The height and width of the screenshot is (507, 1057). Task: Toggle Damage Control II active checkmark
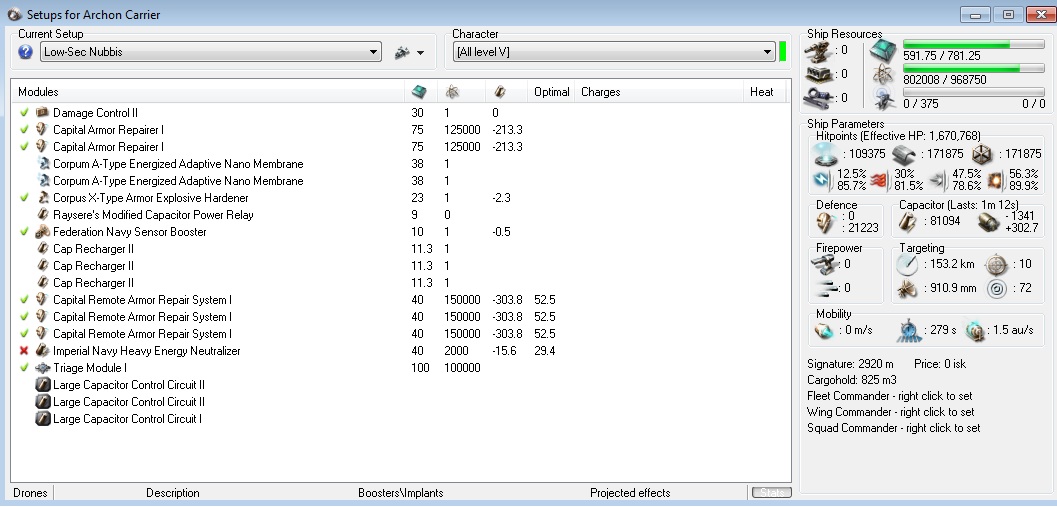click(24, 113)
